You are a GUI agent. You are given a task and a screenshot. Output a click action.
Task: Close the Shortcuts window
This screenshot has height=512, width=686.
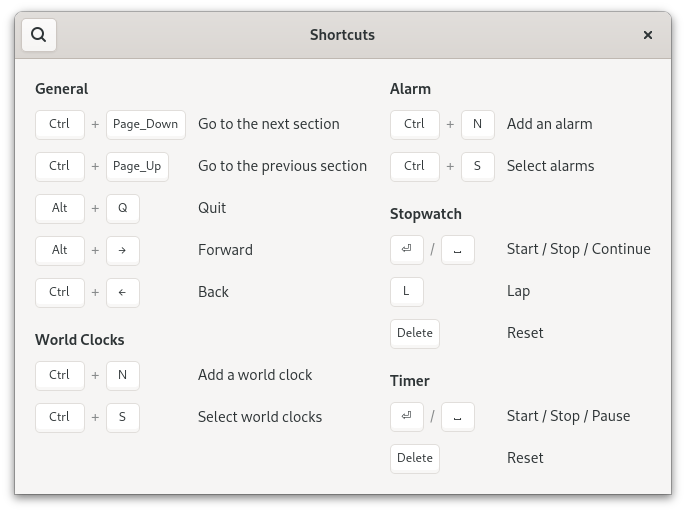click(648, 35)
